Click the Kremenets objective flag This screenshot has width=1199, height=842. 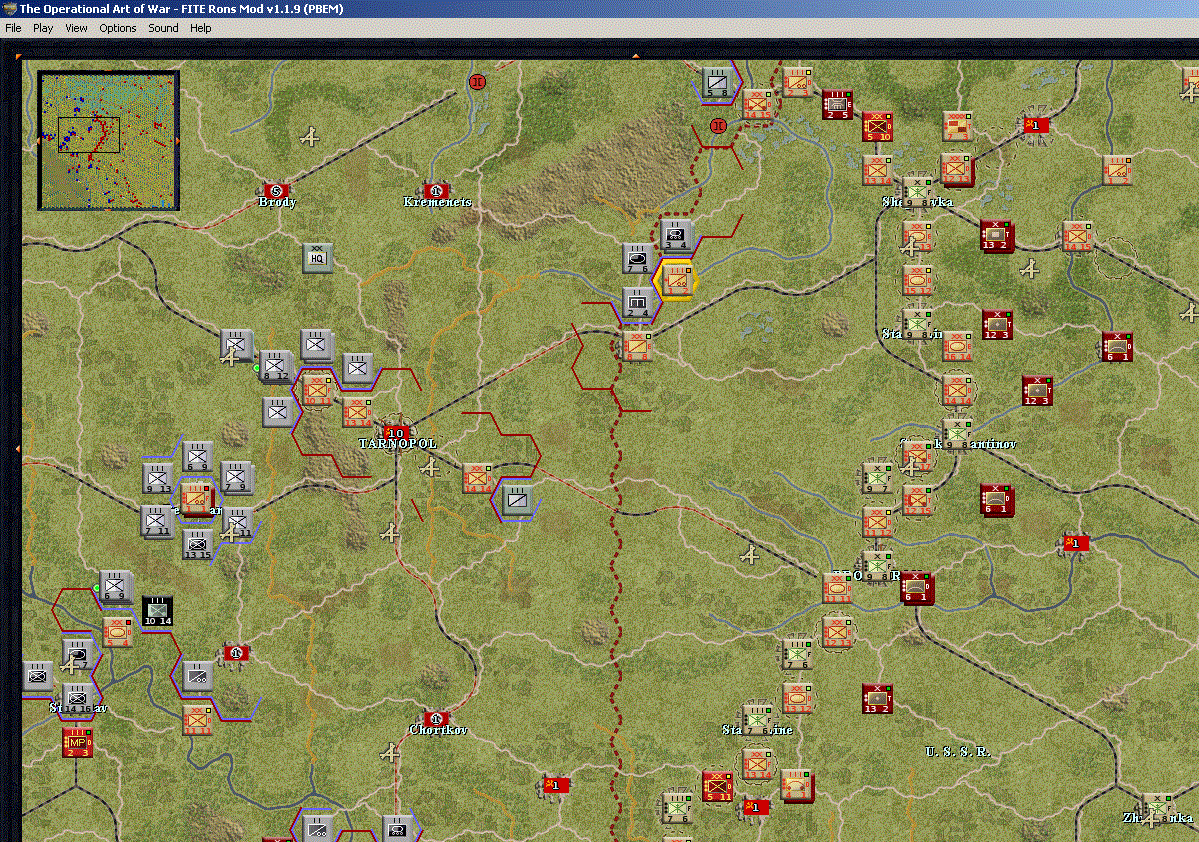click(436, 190)
